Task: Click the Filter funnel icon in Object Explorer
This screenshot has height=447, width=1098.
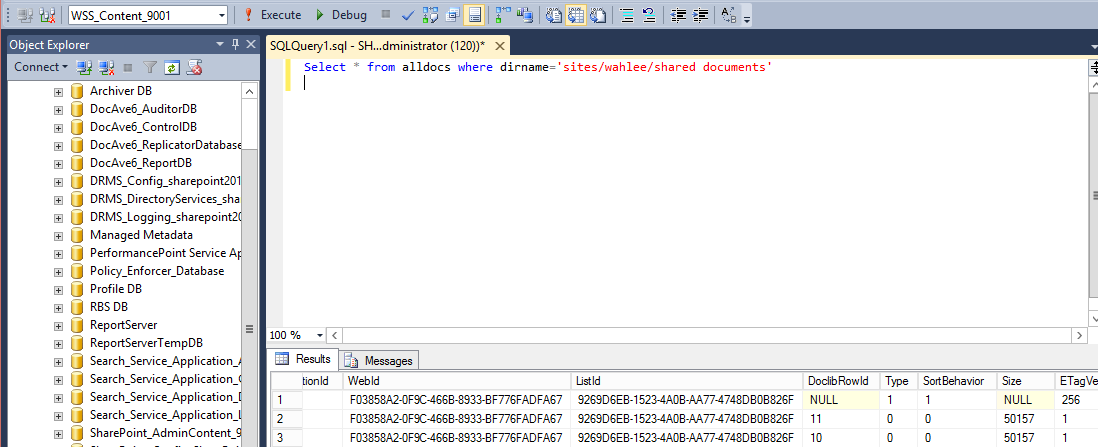Action: tap(150, 67)
